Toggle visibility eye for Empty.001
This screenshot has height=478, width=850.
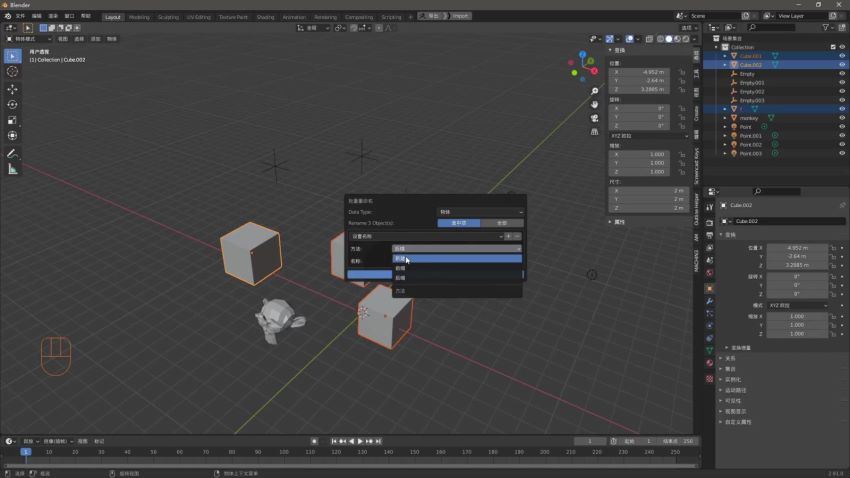[x=842, y=82]
